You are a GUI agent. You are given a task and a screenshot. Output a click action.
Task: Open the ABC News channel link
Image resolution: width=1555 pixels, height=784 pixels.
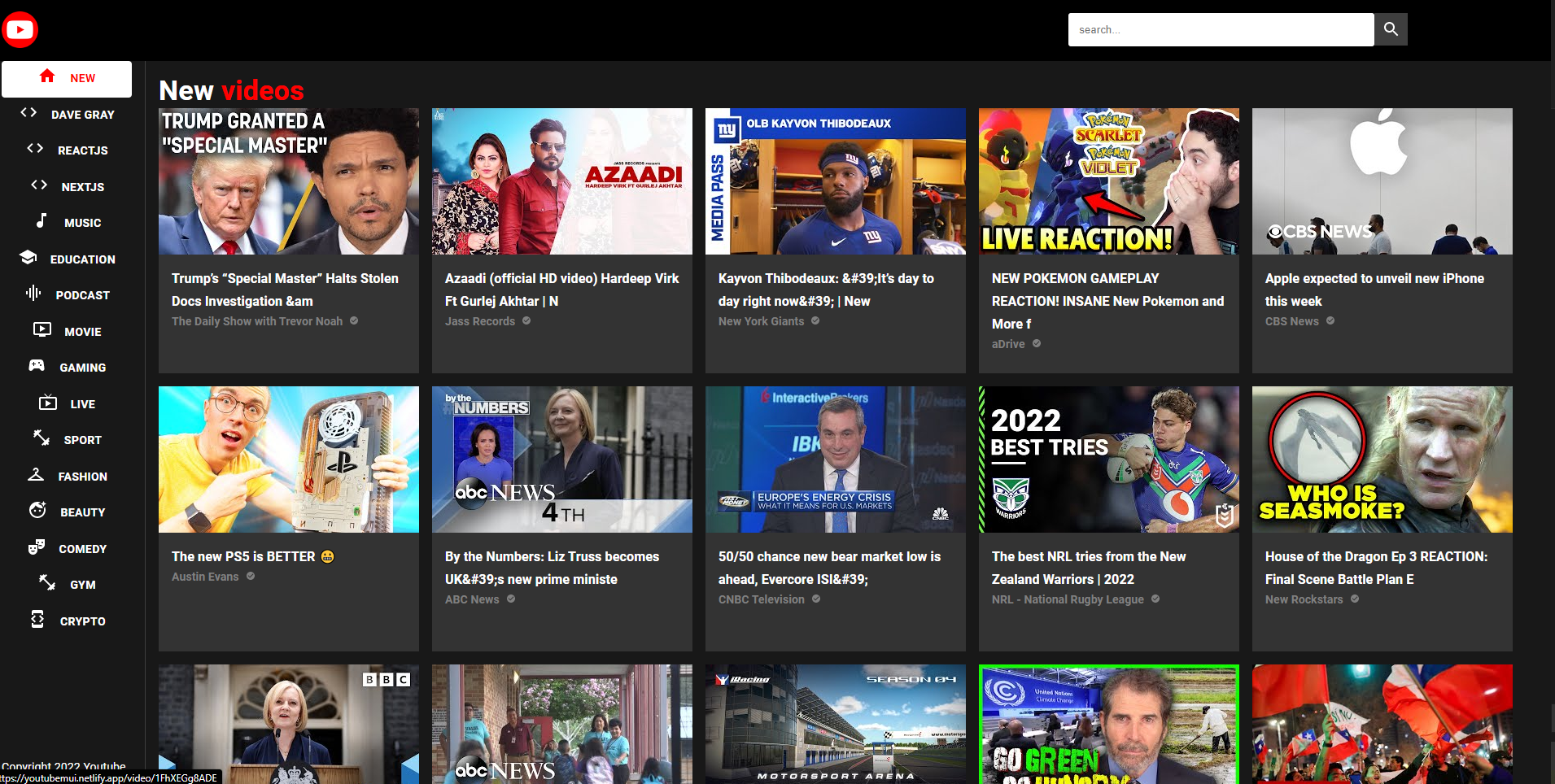click(472, 599)
